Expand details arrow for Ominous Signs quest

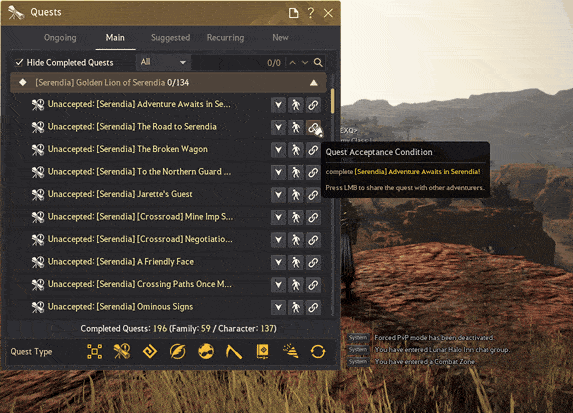click(278, 307)
